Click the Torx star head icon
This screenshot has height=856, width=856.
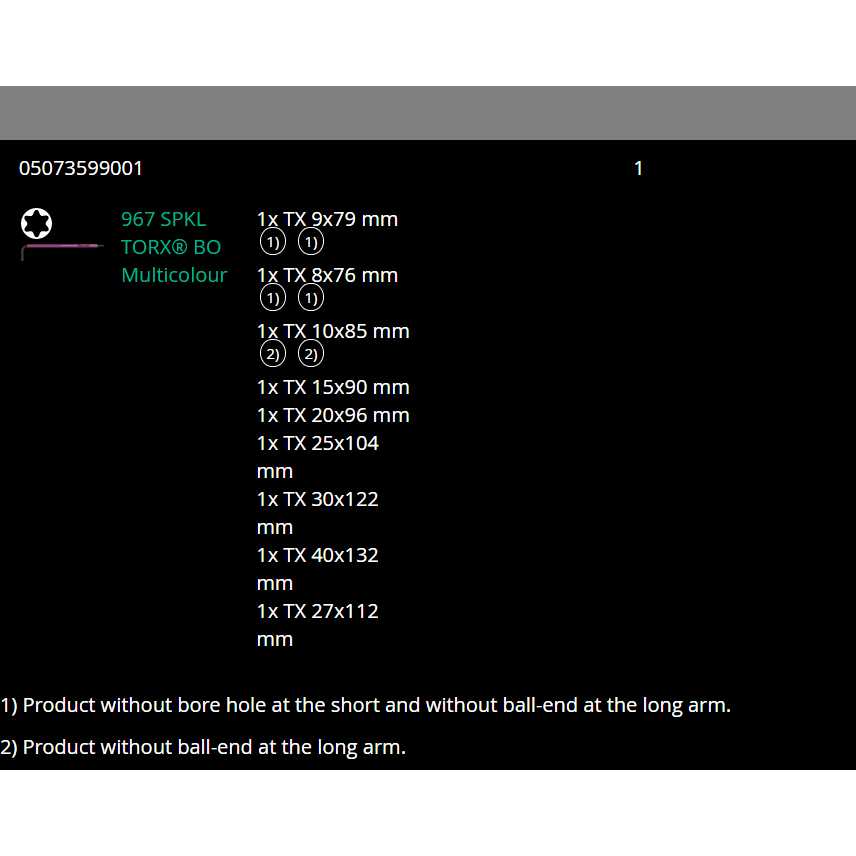(x=36, y=223)
